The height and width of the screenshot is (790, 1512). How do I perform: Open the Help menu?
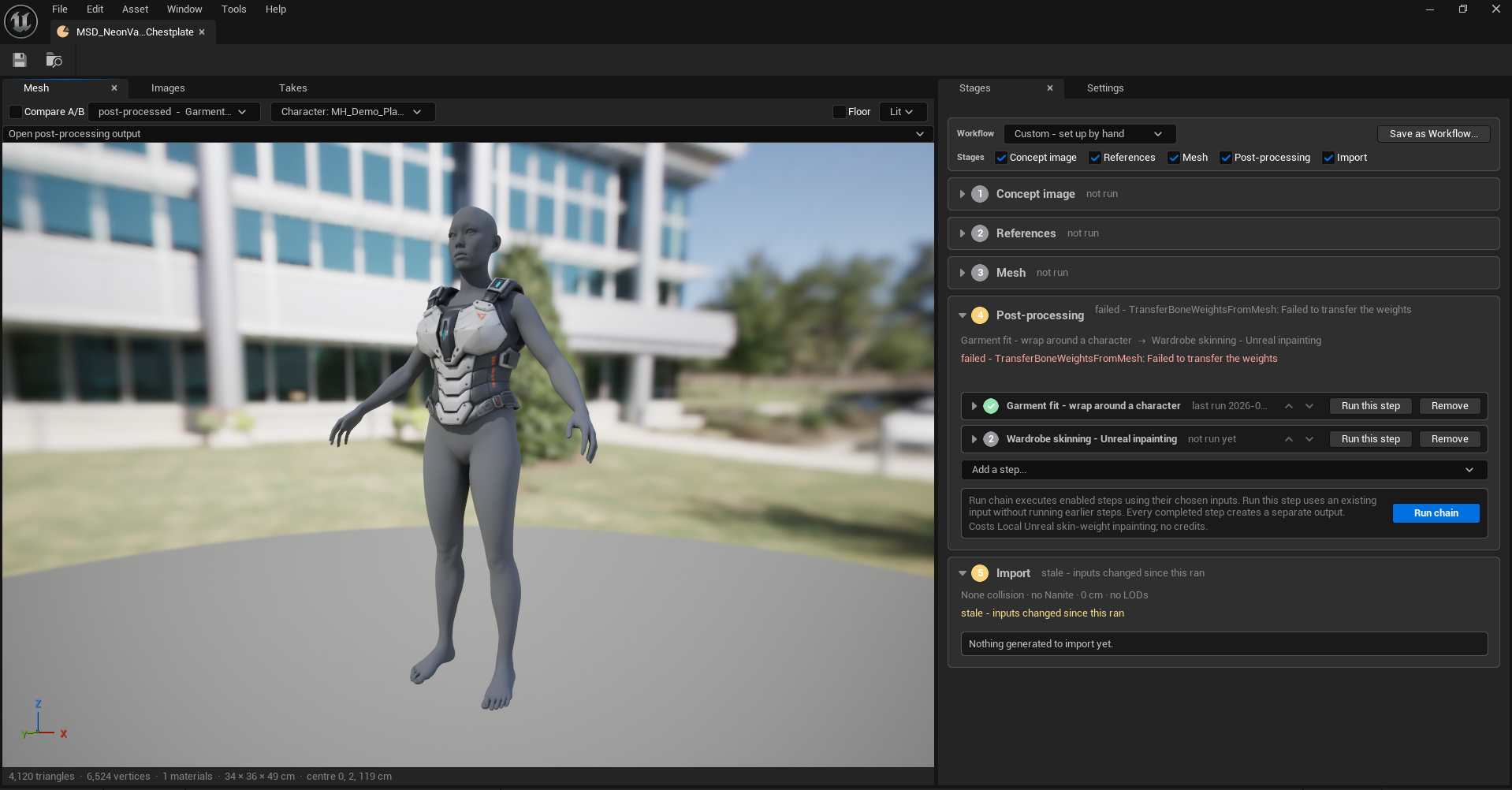(276, 9)
